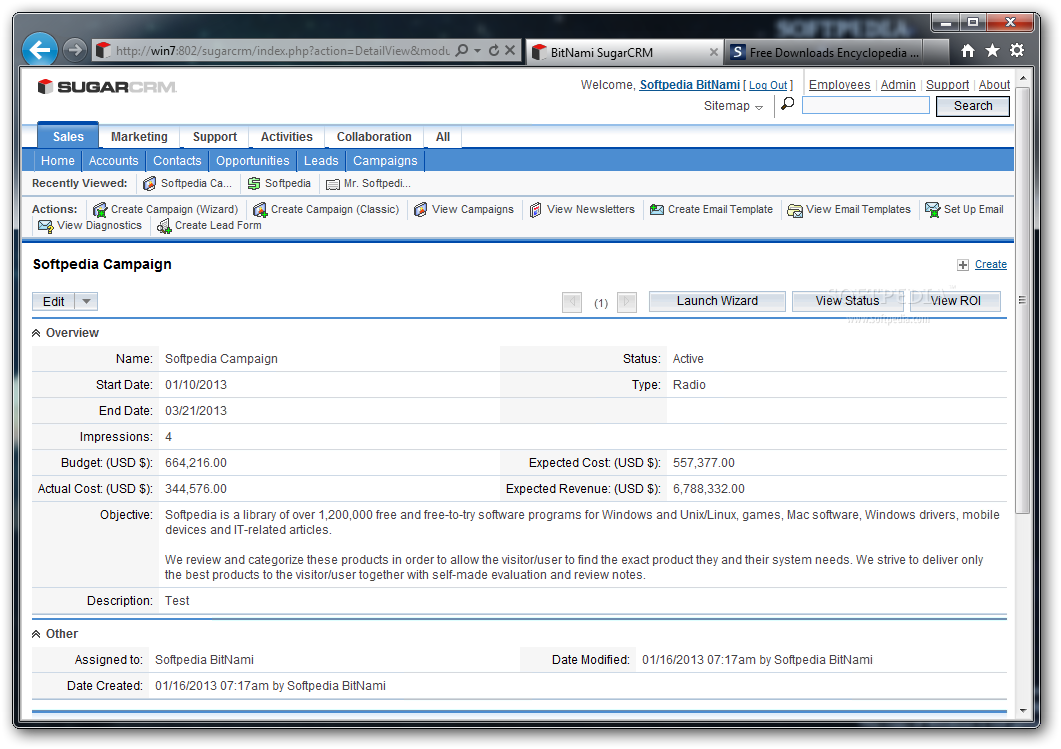Click the Search button

pyautogui.click(x=972, y=106)
